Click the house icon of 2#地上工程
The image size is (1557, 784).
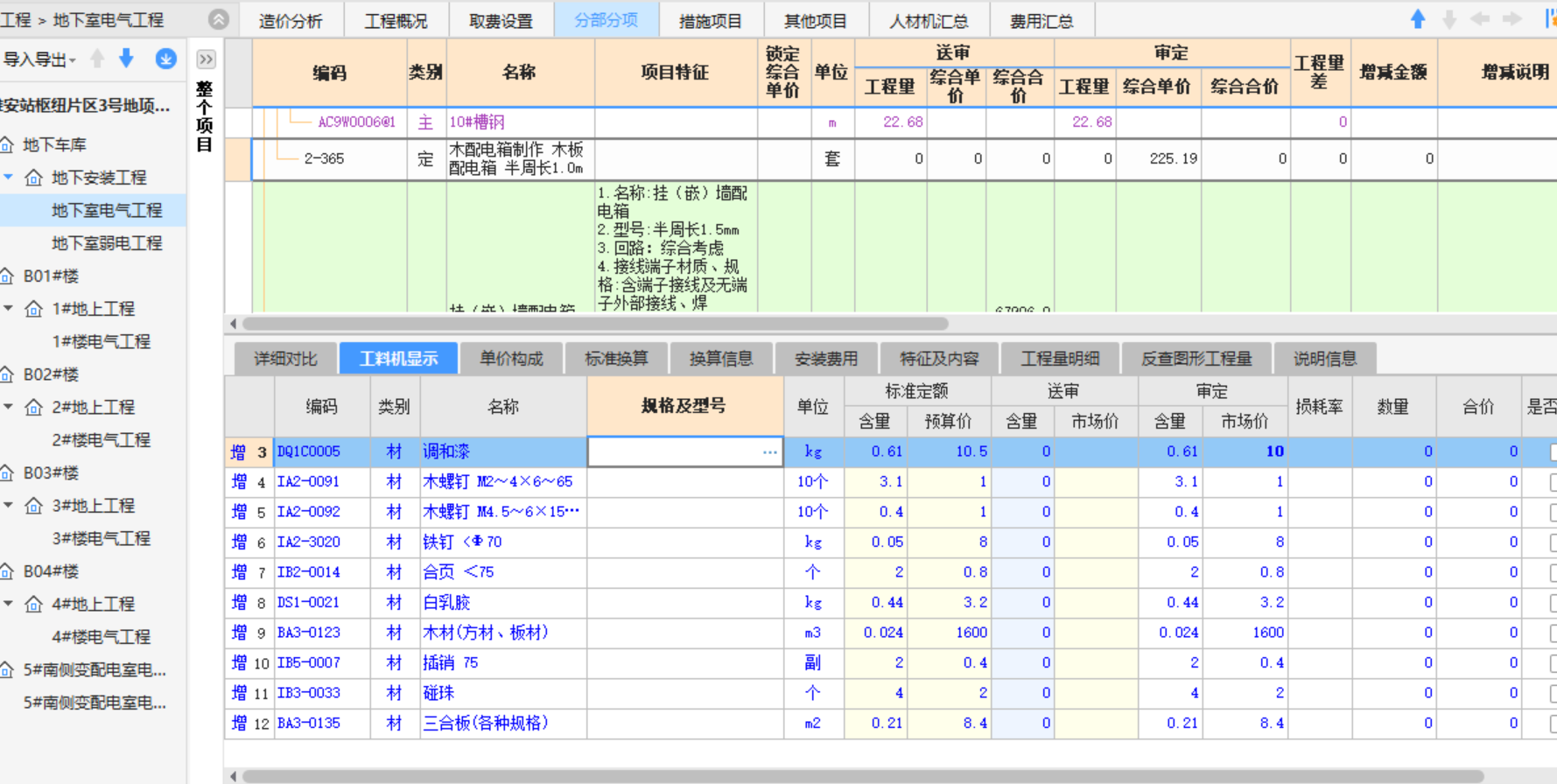[x=33, y=407]
